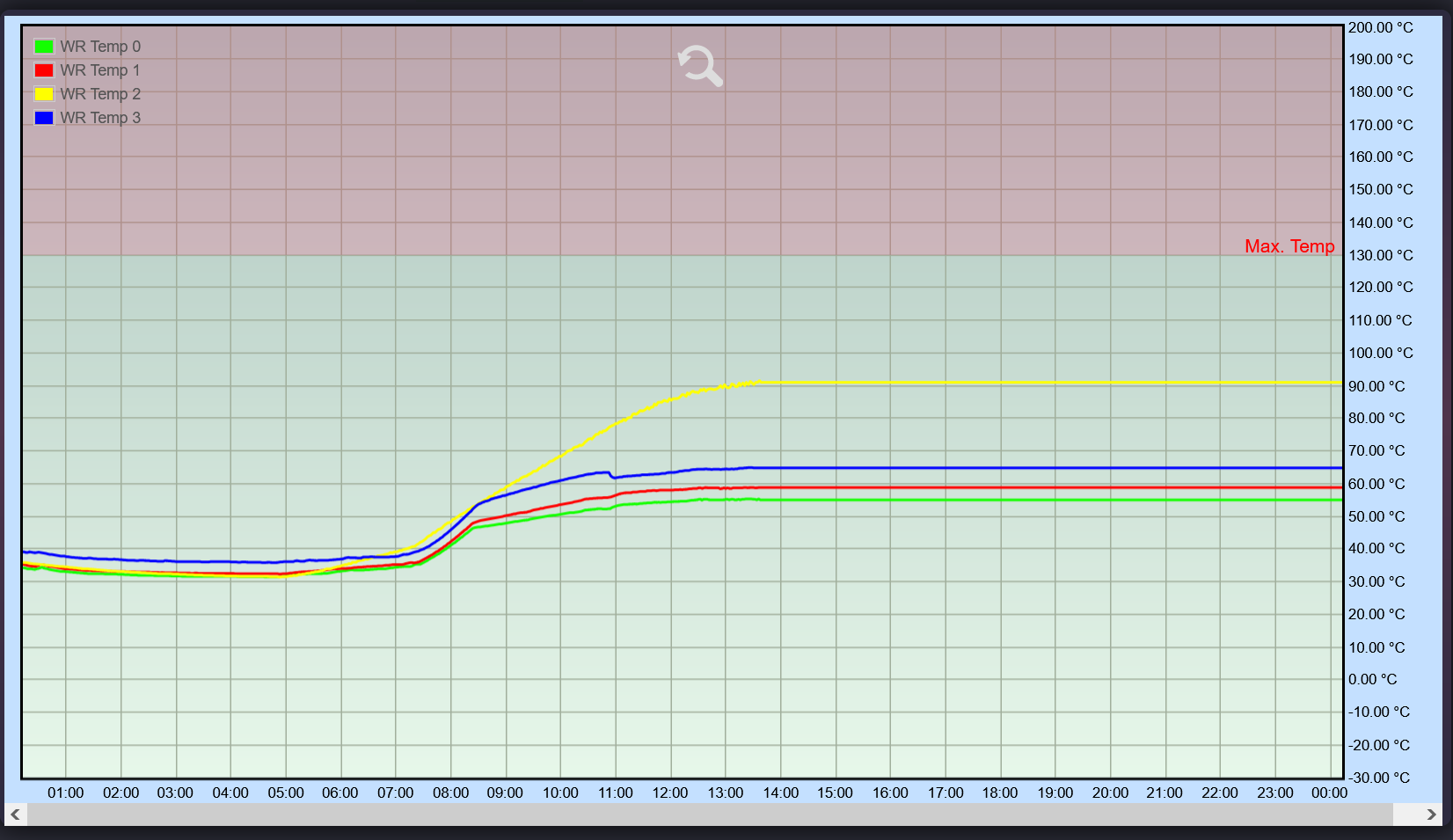The height and width of the screenshot is (840, 1453).
Task: Toggle the WR Temp 1 legend label
Action: click(x=100, y=70)
